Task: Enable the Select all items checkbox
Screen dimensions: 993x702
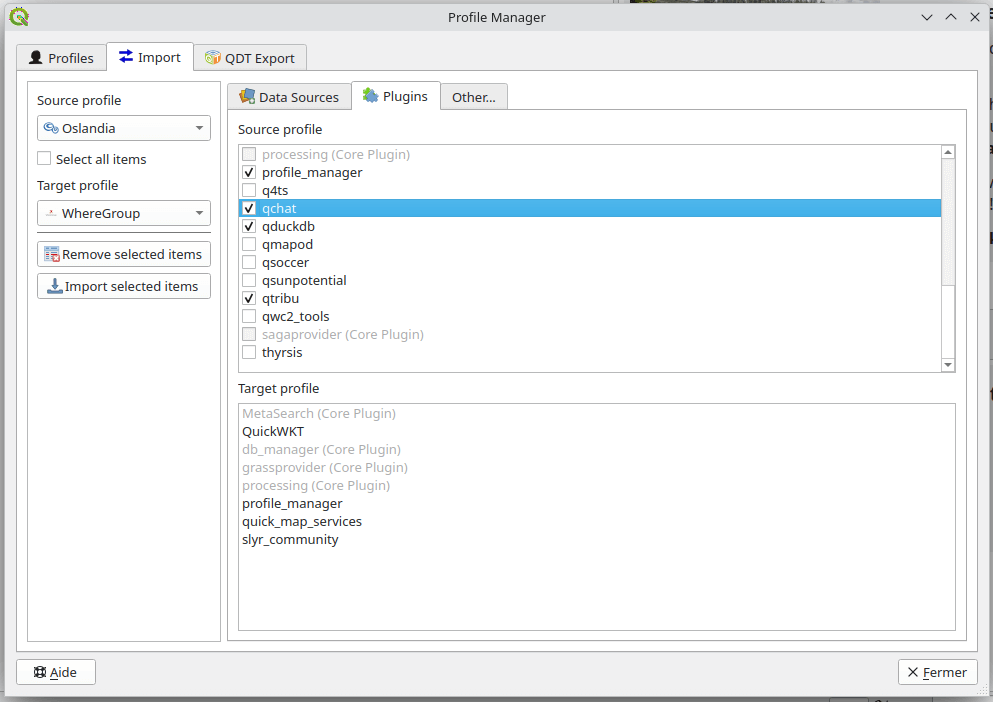Action: (43, 159)
